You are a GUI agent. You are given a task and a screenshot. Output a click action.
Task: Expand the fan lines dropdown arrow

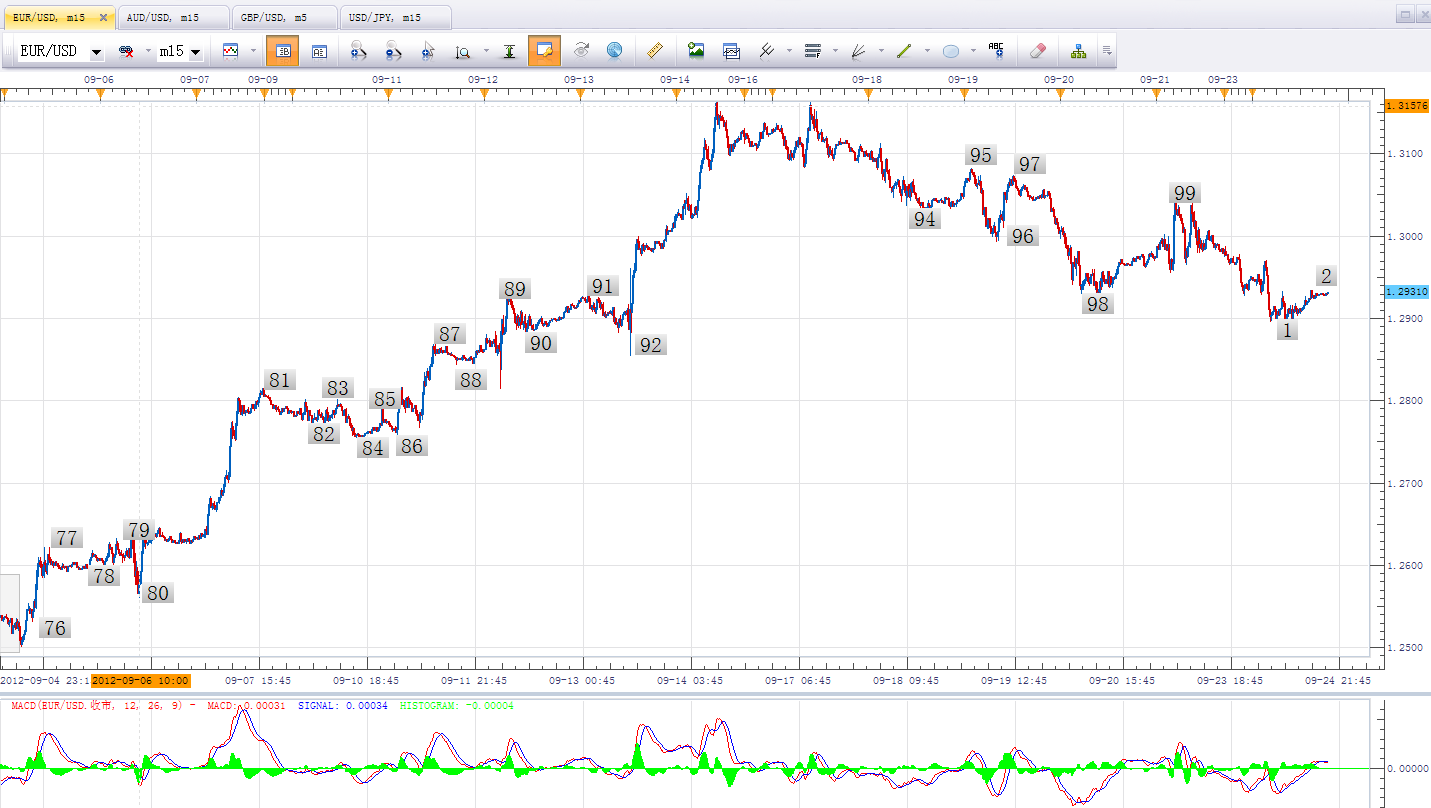(x=881, y=51)
